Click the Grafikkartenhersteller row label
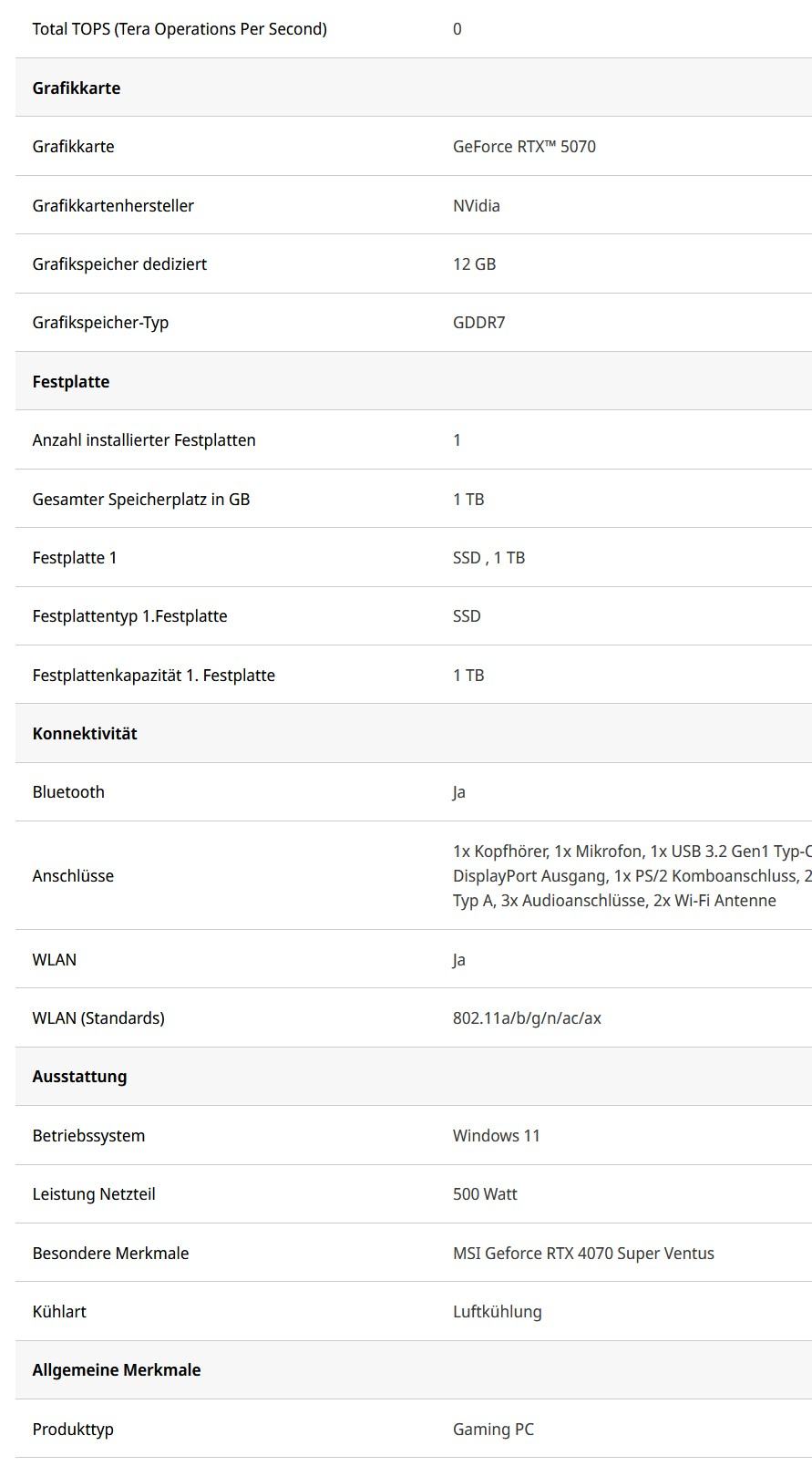 pyautogui.click(x=113, y=206)
